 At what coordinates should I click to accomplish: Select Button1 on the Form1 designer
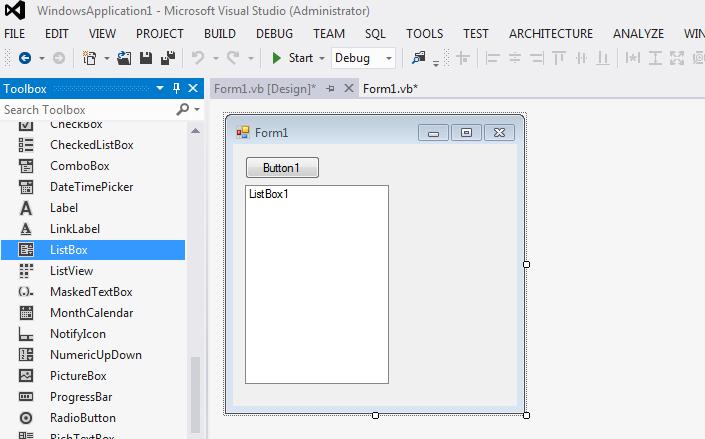[282, 168]
